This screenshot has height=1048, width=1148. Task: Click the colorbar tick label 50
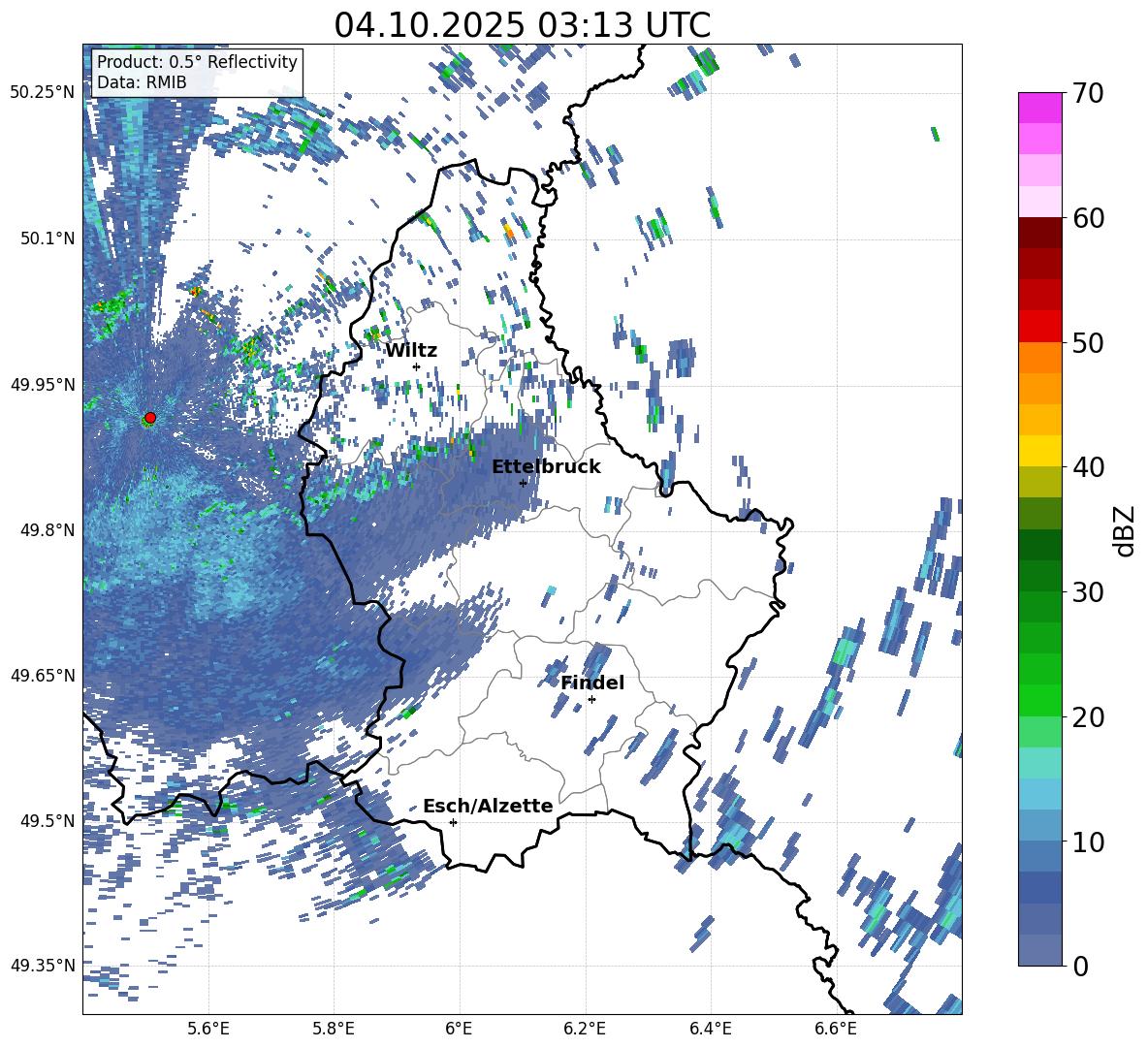[1088, 342]
